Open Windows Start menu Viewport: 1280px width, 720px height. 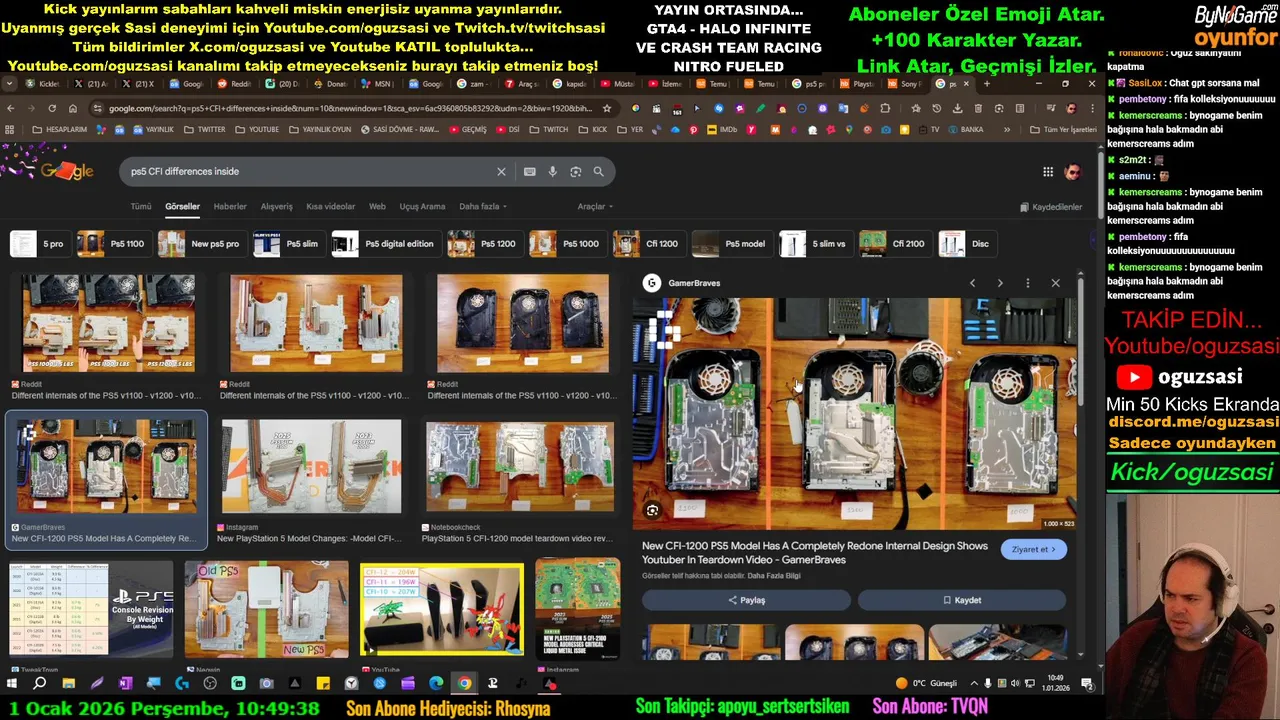tap(12, 684)
